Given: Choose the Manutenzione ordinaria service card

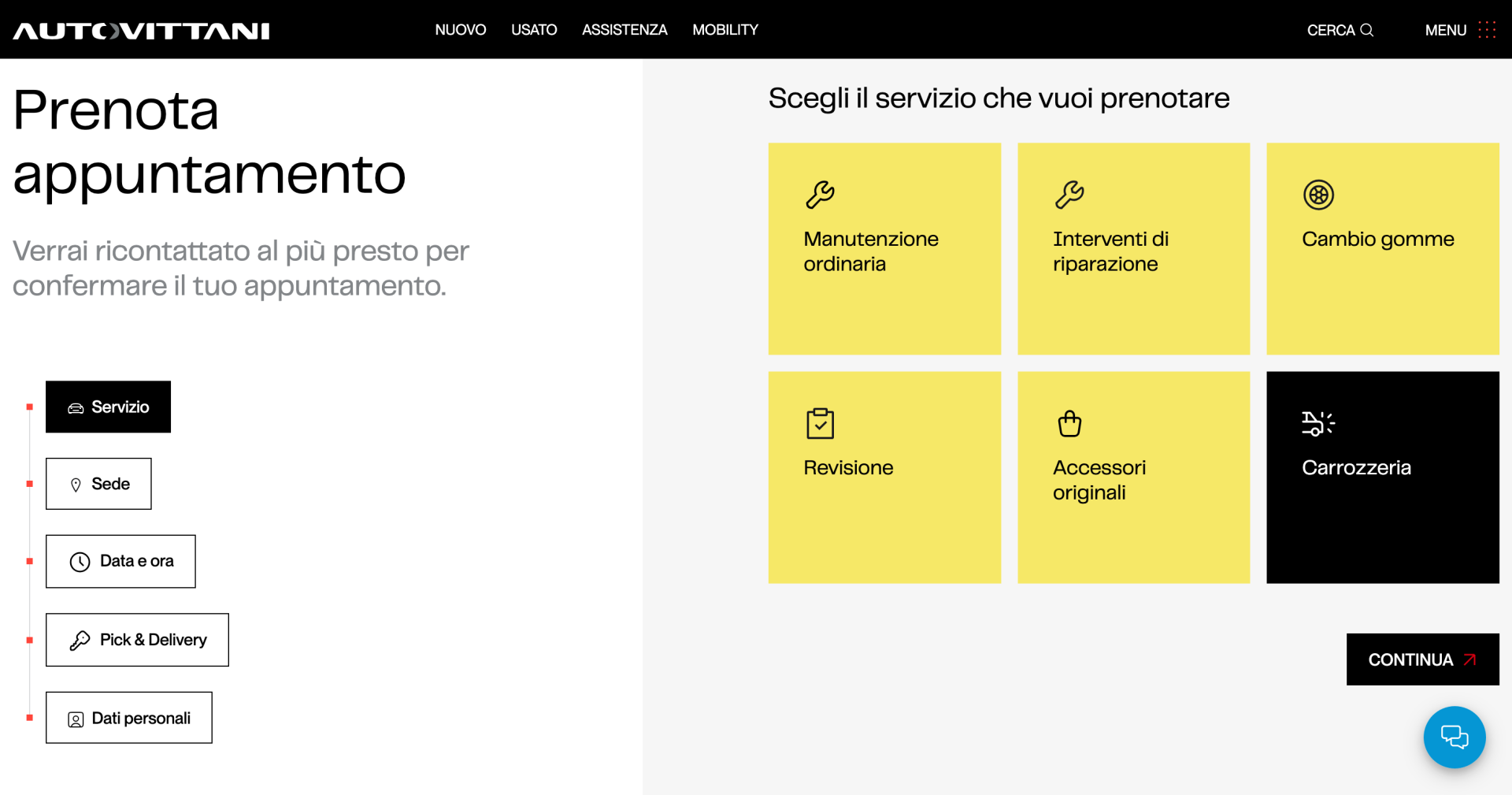Looking at the screenshot, I should point(884,249).
